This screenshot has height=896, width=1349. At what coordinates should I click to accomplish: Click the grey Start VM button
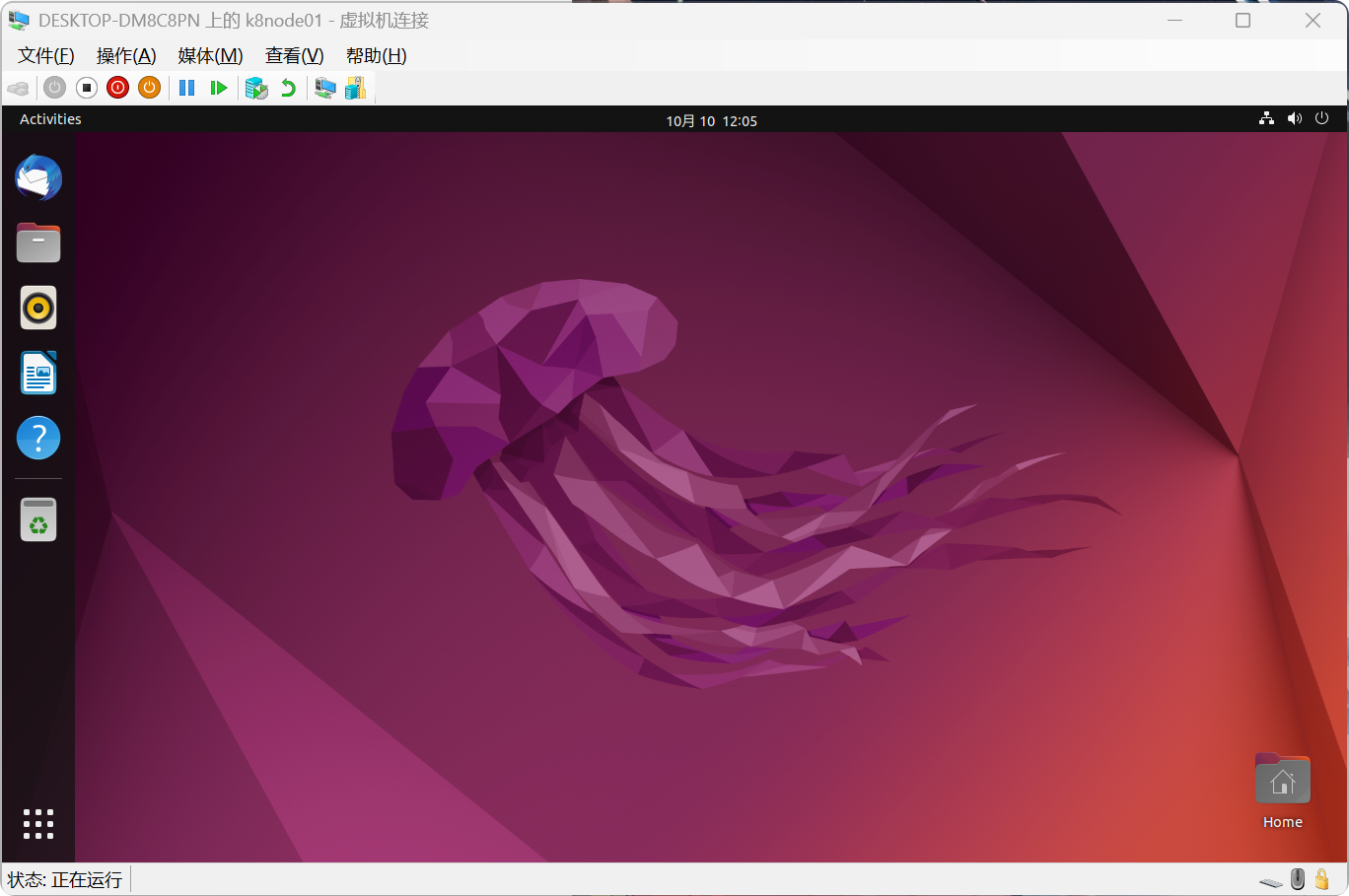click(x=55, y=88)
